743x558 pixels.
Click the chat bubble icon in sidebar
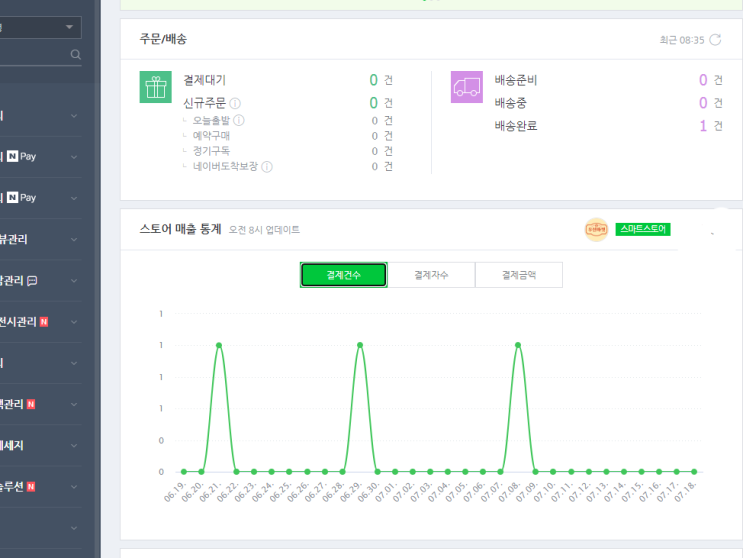[x=32, y=281]
